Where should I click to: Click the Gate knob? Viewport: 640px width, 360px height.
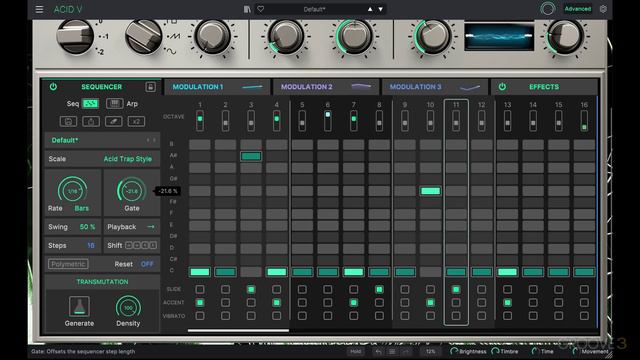(x=131, y=191)
